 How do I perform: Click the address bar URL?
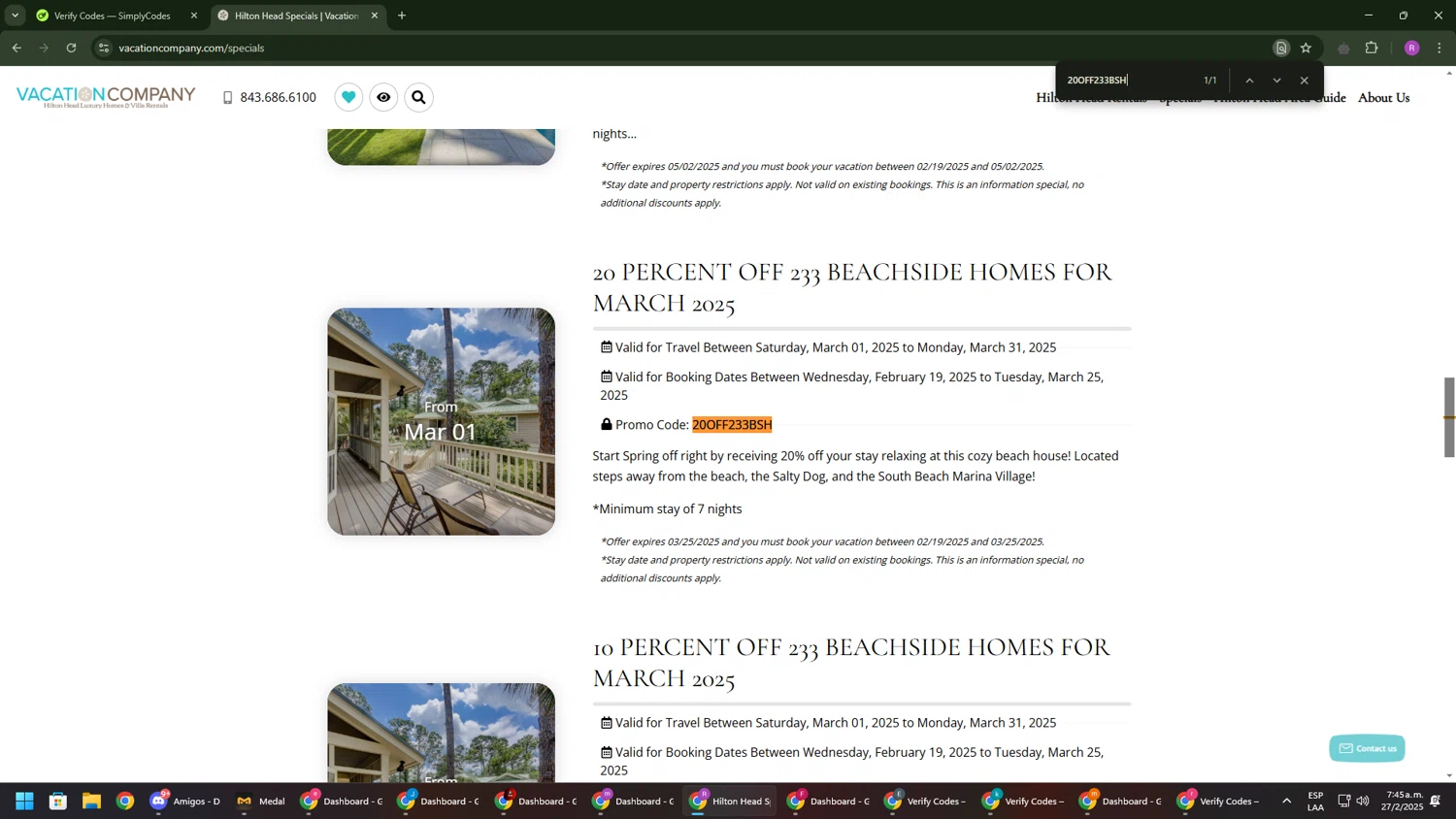click(191, 48)
